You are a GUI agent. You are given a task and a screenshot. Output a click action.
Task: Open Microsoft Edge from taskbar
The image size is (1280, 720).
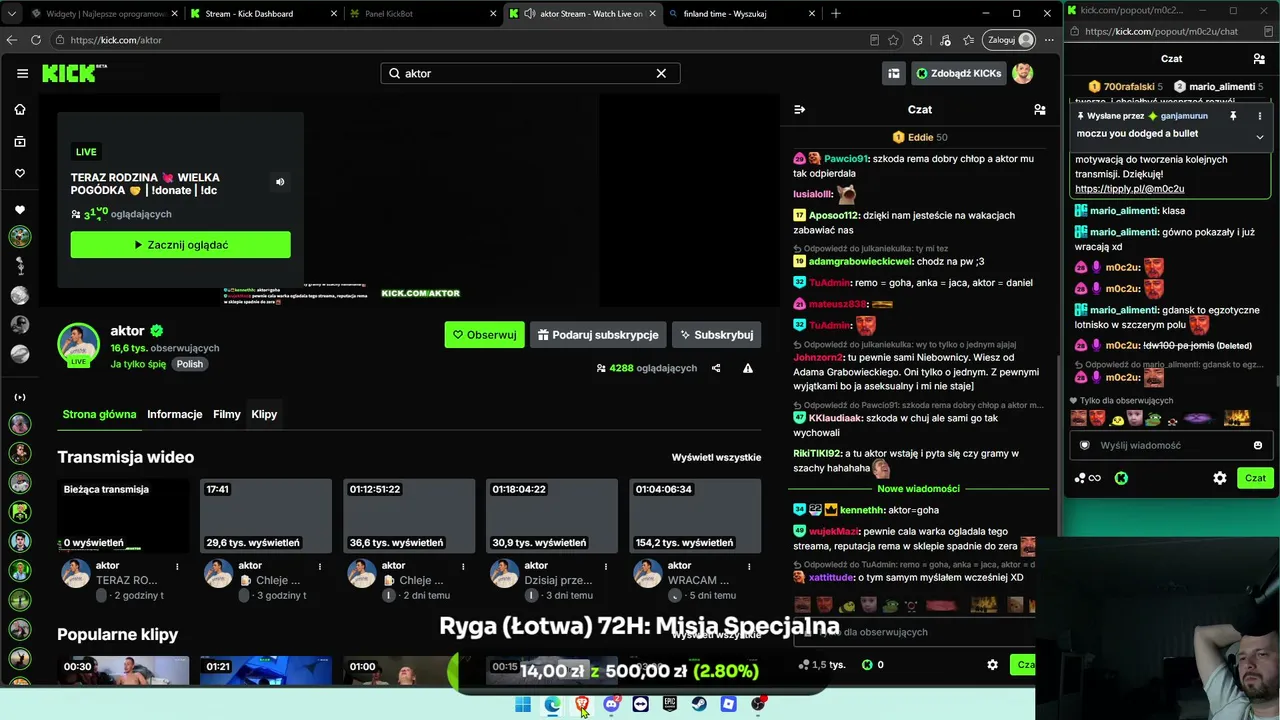(x=552, y=704)
